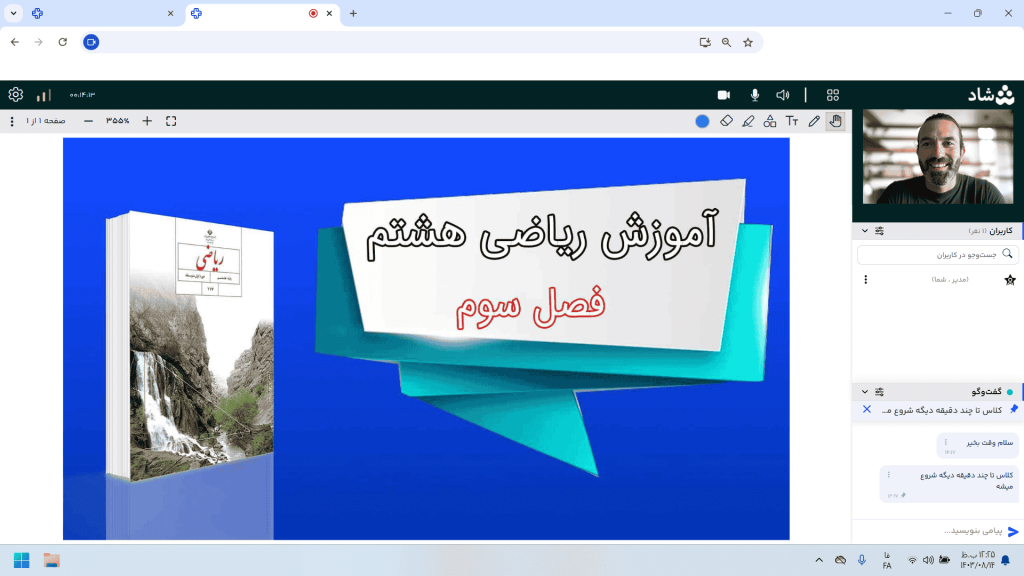Select the Highlighter tool
Viewport: 1024px width, 576px height.
pyautogui.click(x=748, y=121)
